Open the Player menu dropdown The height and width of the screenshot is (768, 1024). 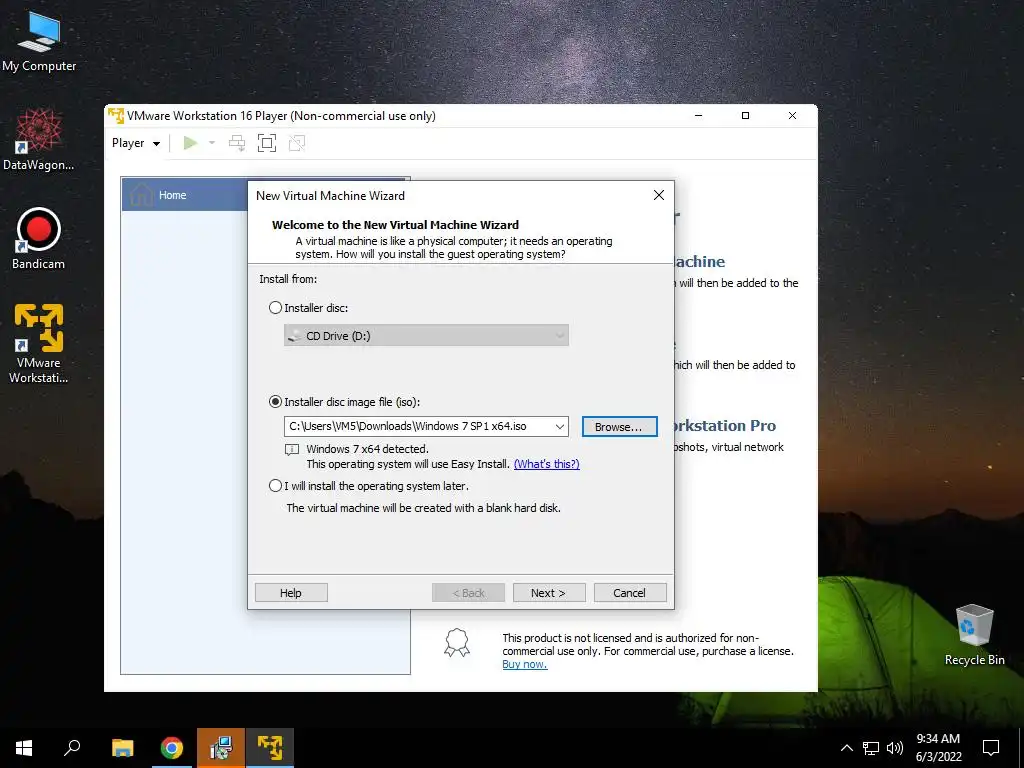tap(136, 143)
